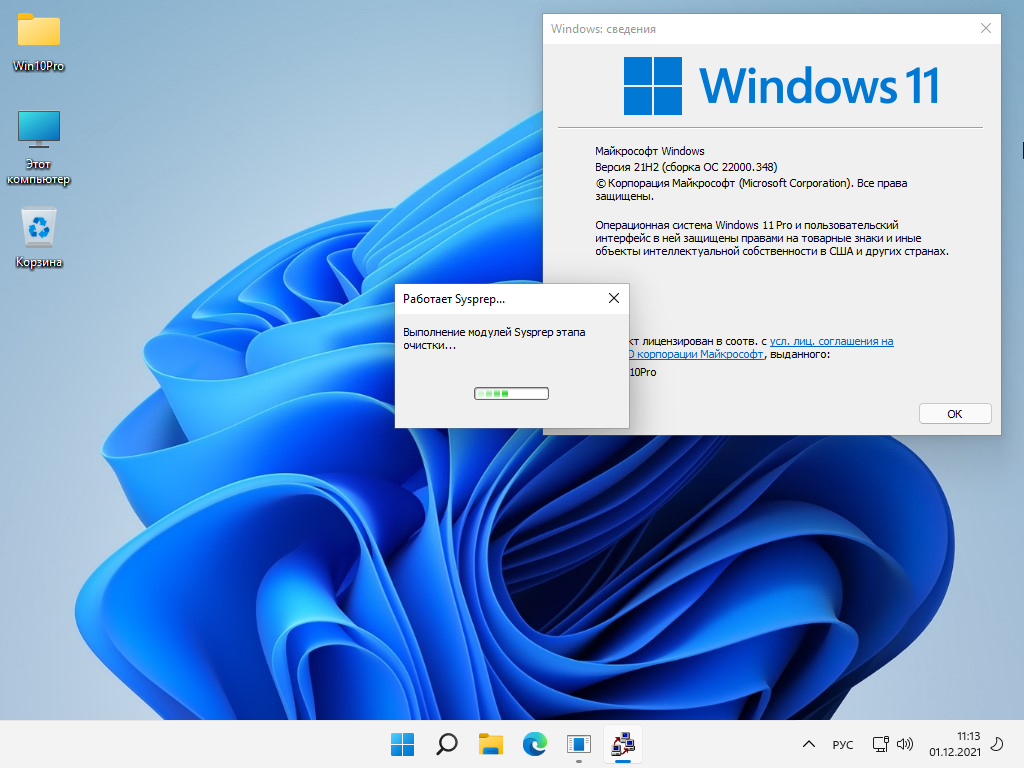The width and height of the screenshot is (1024, 768).
Task: Click the Windows: сведения title text
Action: tap(603, 29)
